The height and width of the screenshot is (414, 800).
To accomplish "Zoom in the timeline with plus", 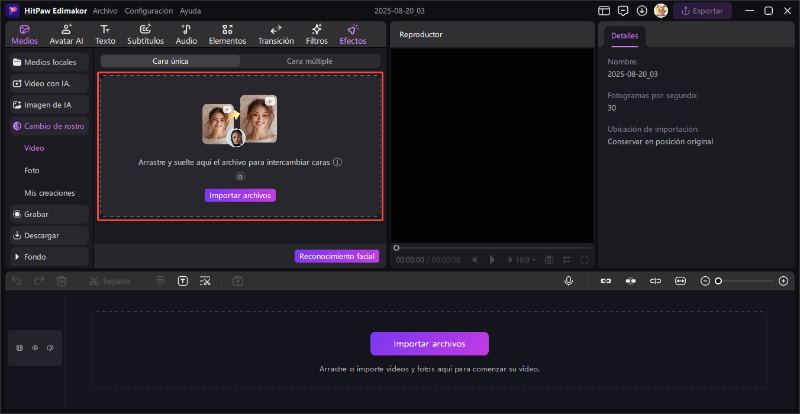I will (784, 281).
